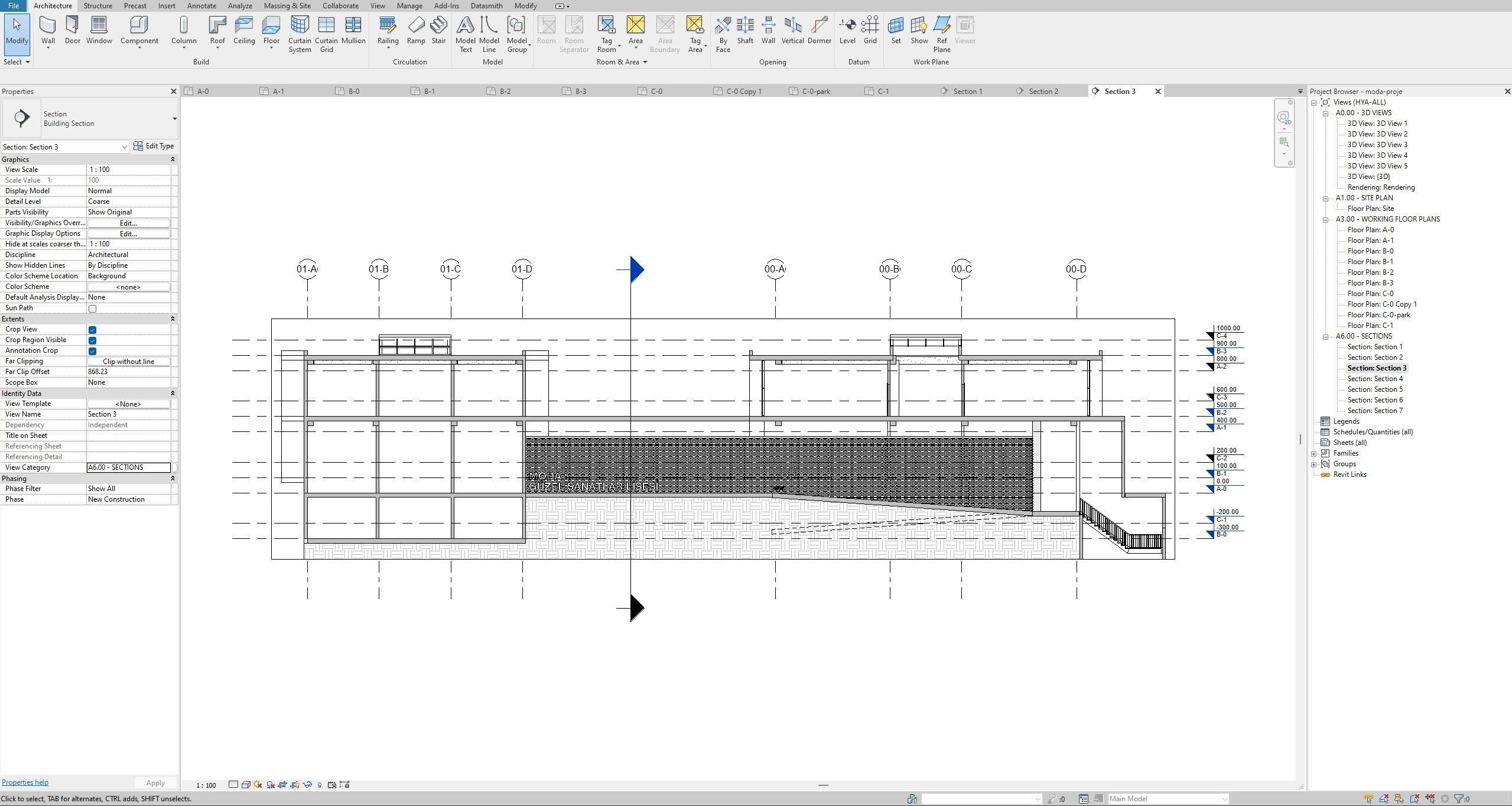Enable the Sun Path checkbox
This screenshot has width=1512, height=806.
[92, 308]
